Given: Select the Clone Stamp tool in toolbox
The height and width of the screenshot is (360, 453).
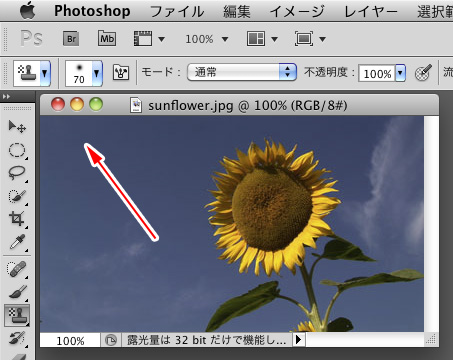Looking at the screenshot, I should (x=17, y=315).
